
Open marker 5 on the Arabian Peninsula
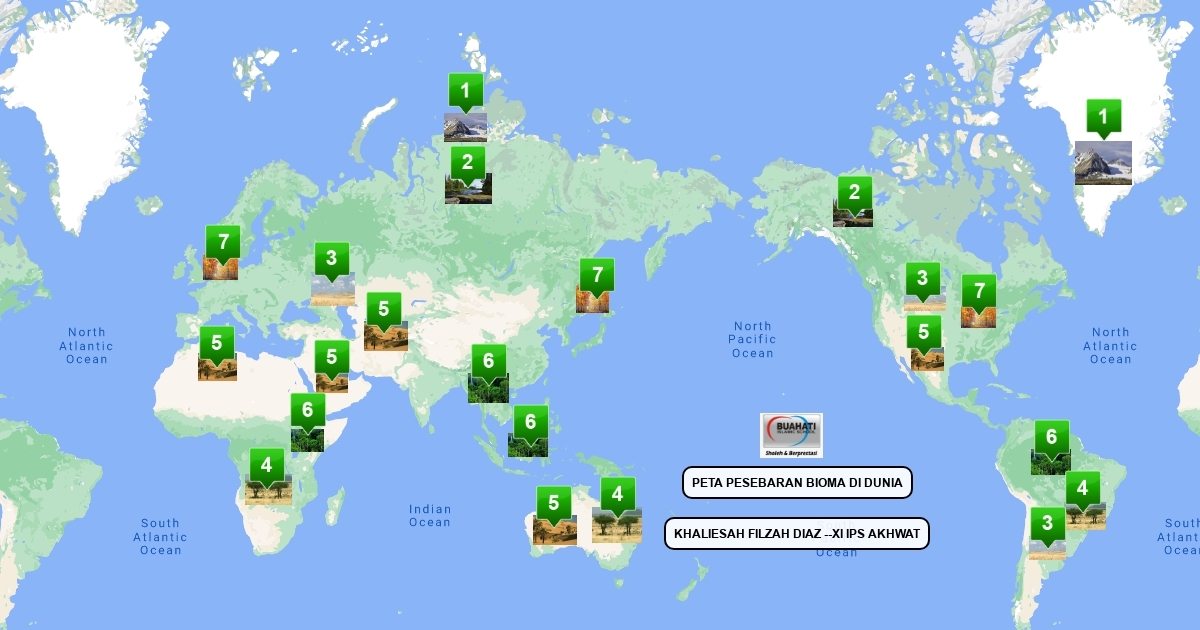coord(332,357)
